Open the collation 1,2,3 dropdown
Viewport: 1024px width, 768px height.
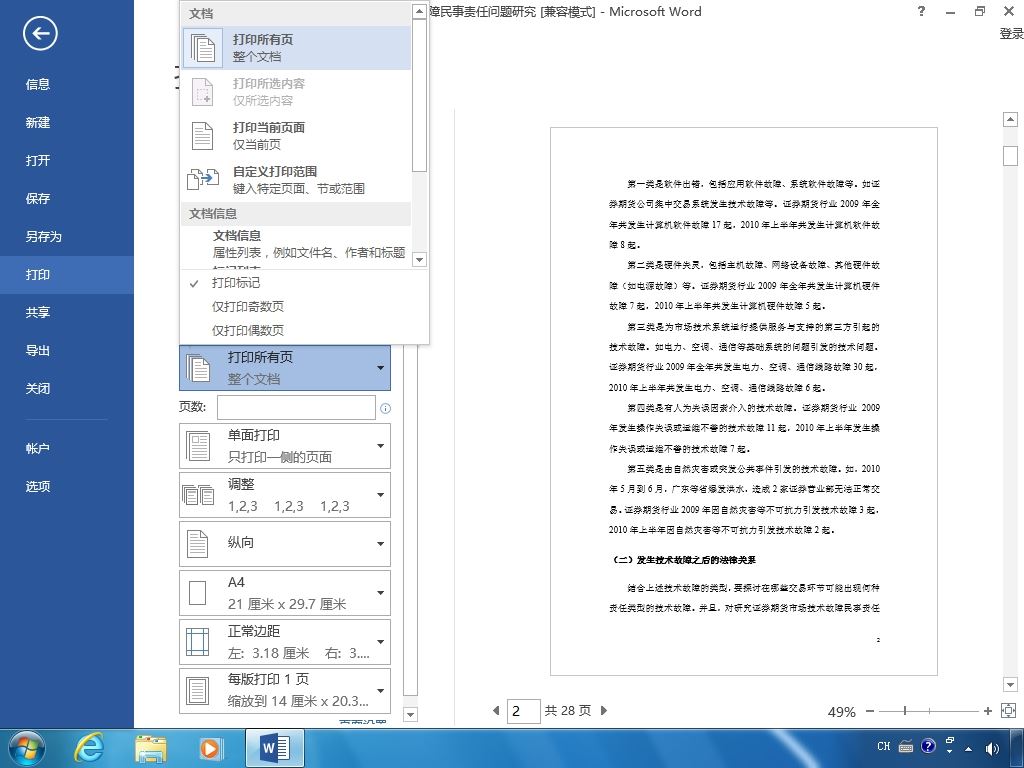(285, 495)
